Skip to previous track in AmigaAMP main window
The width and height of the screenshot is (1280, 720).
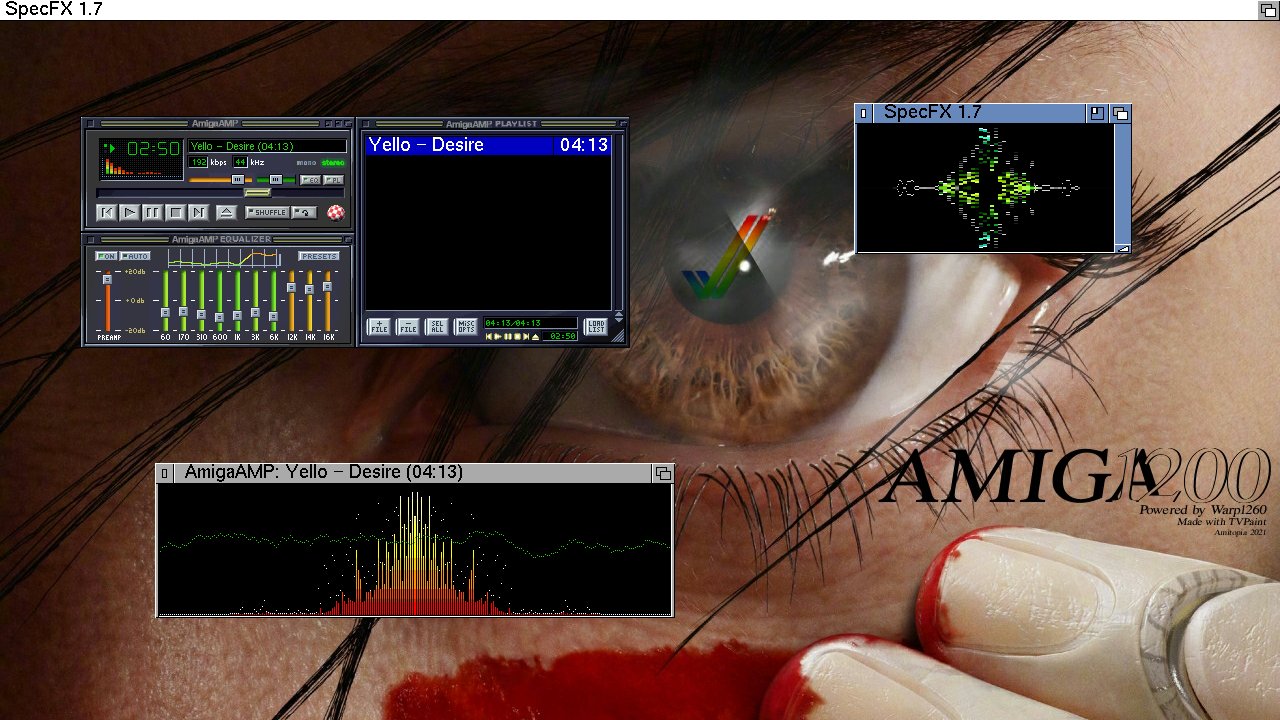[106, 212]
